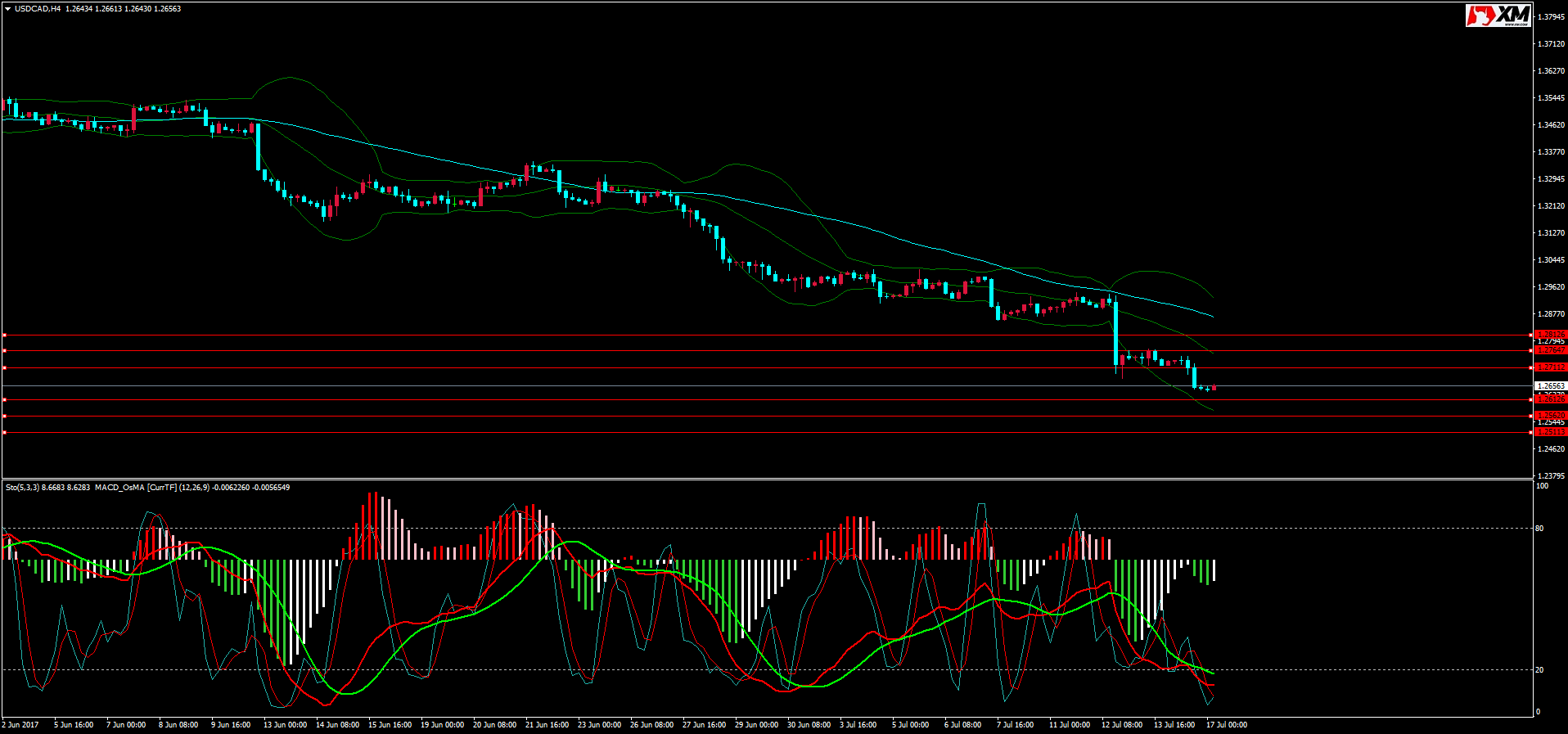Select the red 1.28126 price level label
The width and height of the screenshot is (1568, 734).
tap(1551, 335)
